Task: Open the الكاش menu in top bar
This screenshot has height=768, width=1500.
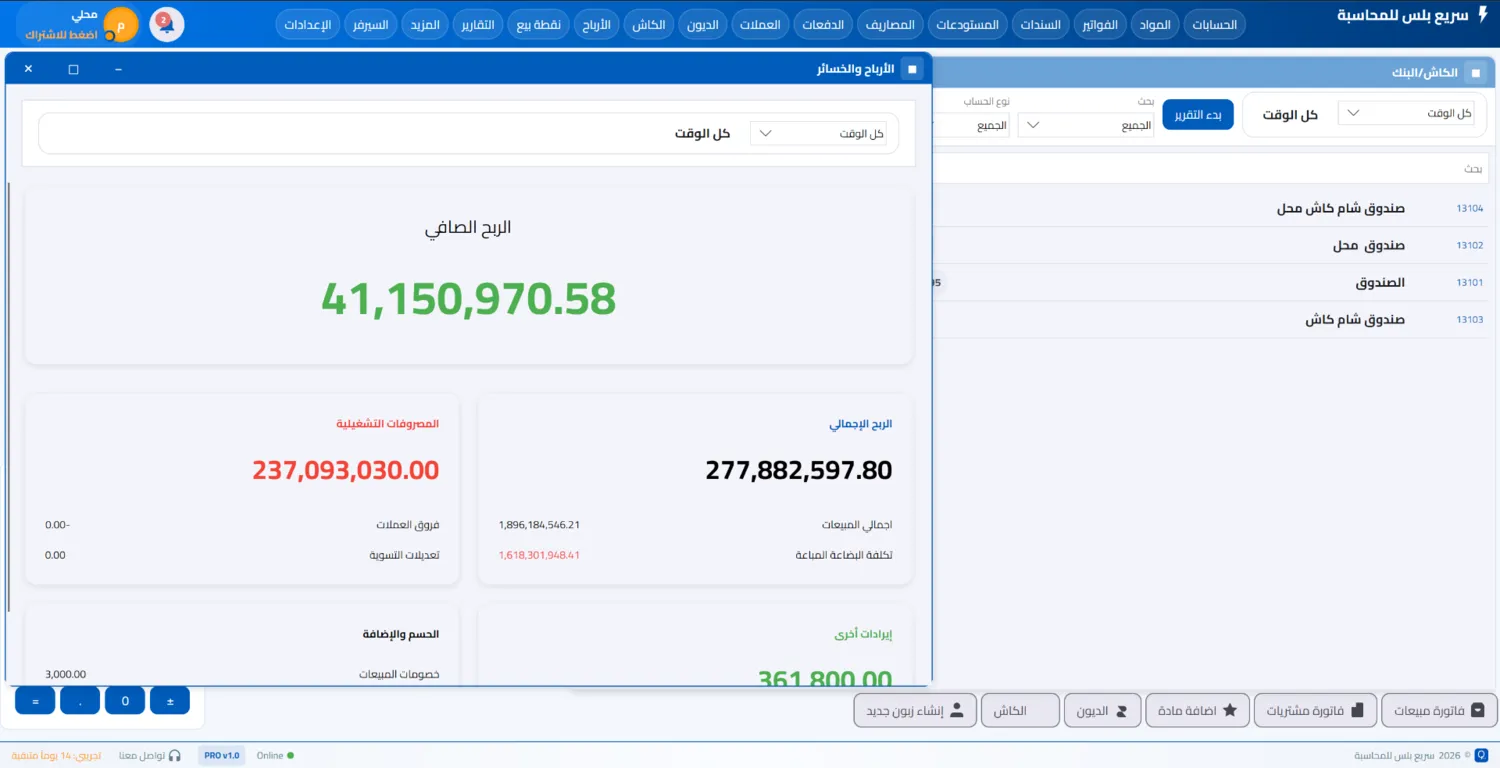Action: [x=648, y=25]
